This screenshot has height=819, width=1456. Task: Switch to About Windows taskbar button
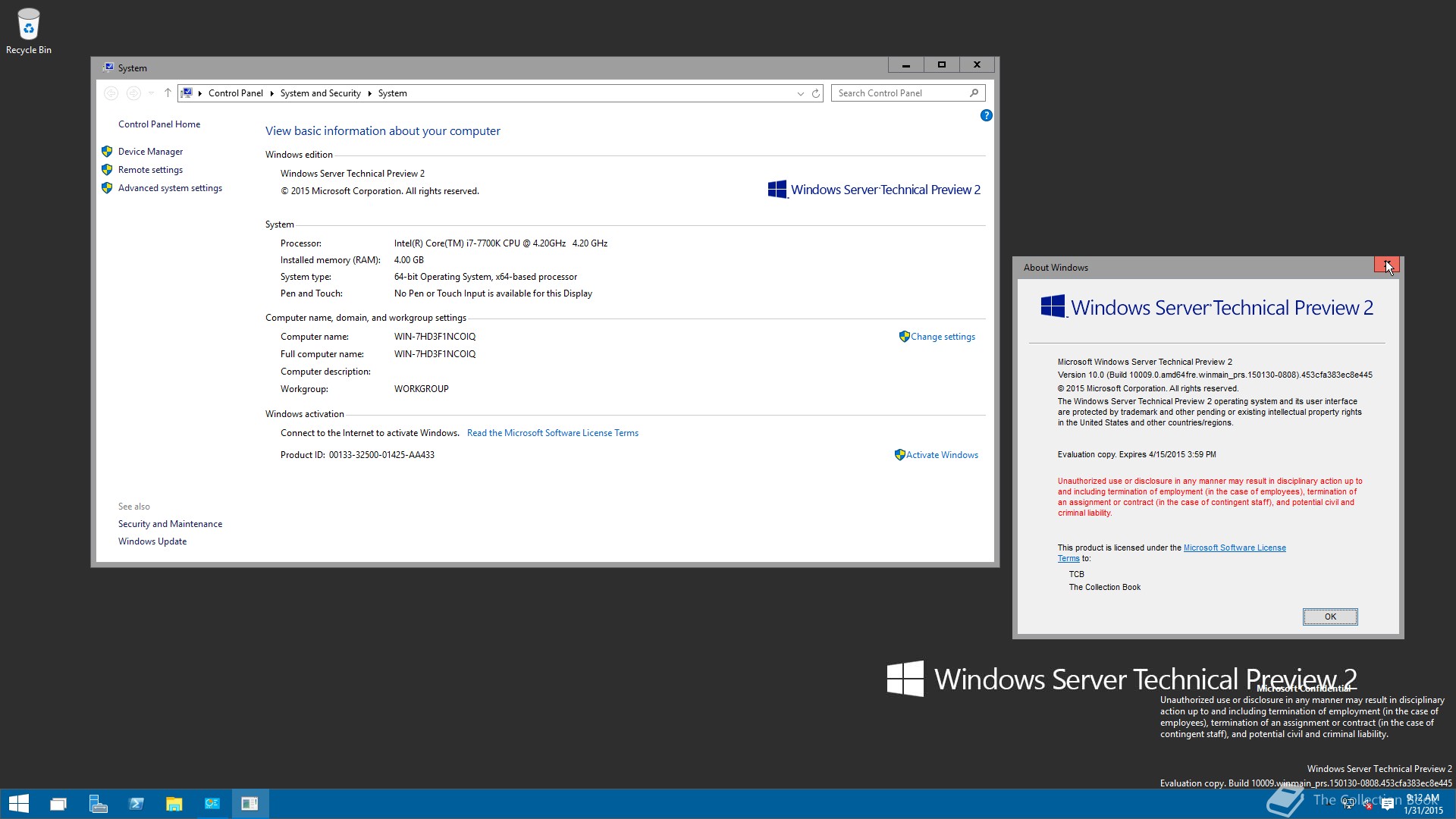click(250, 804)
